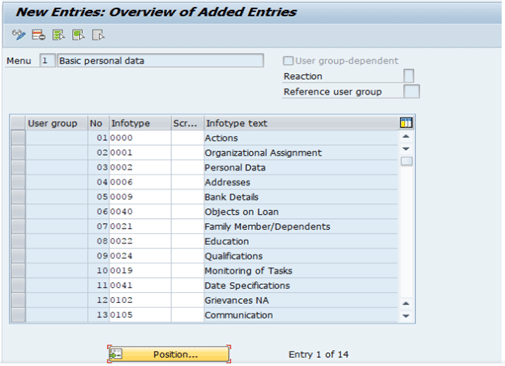Click the select-all corner cell of table
Viewport: 505px width, 366px height.
[x=18, y=123]
